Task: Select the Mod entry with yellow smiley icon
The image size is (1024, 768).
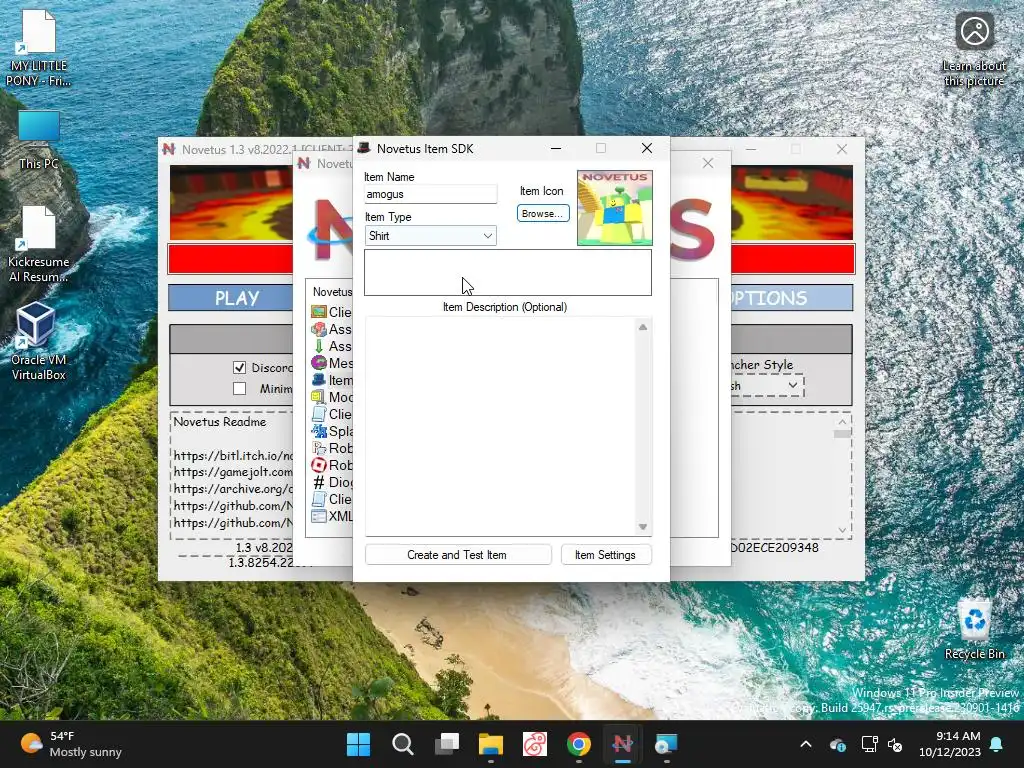Action: pos(332,397)
